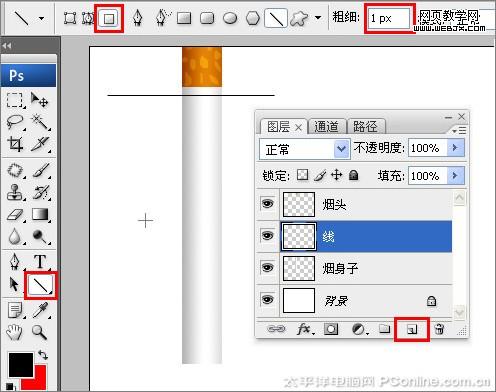Open the layers panel flyout menu

(459, 131)
